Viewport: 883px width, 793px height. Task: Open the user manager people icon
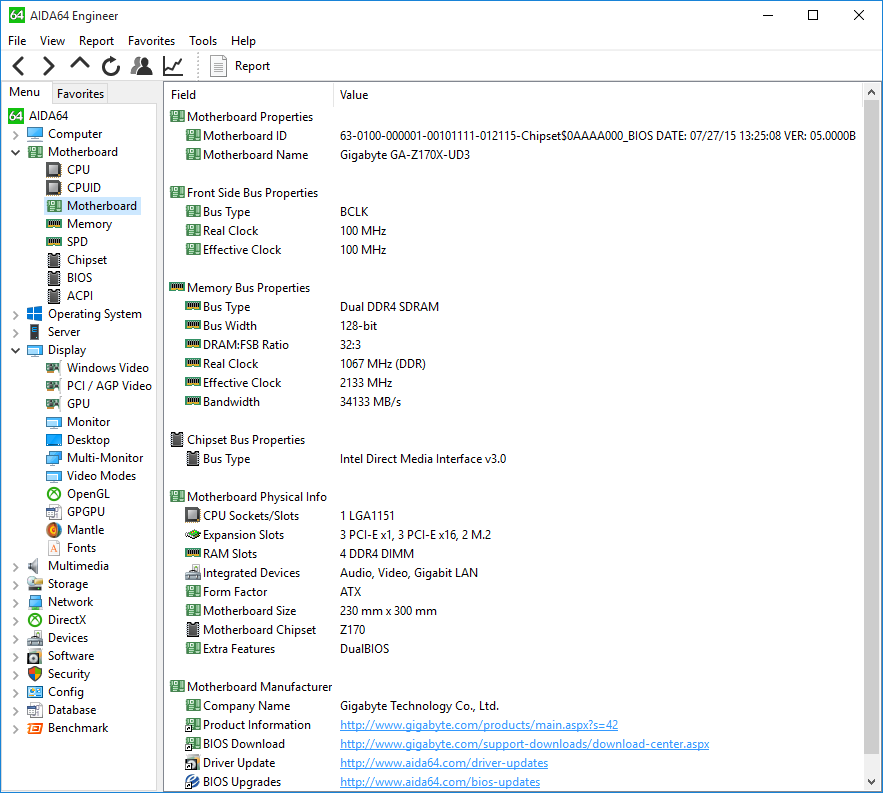tap(142, 66)
